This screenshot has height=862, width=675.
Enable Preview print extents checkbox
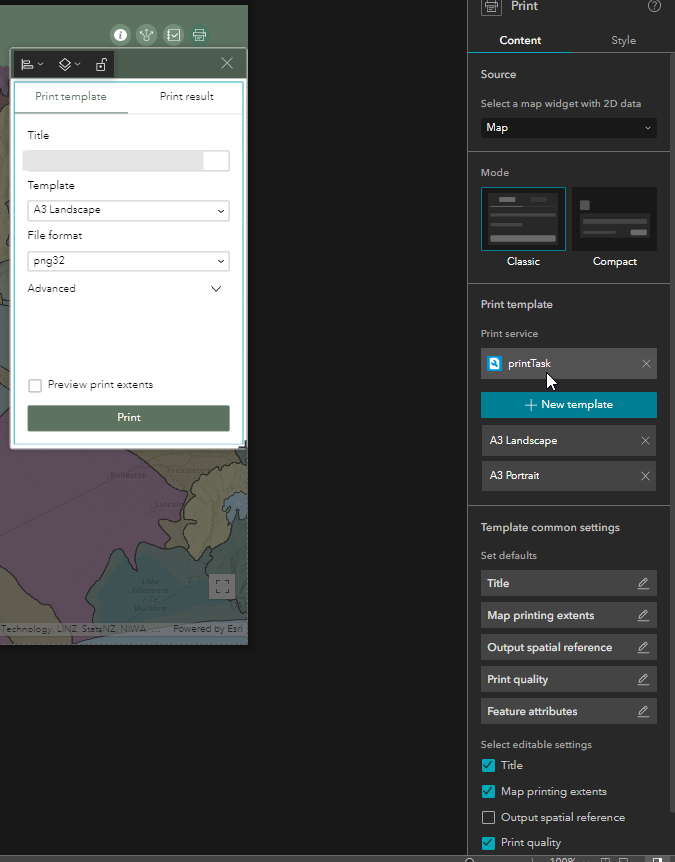[x=35, y=385]
